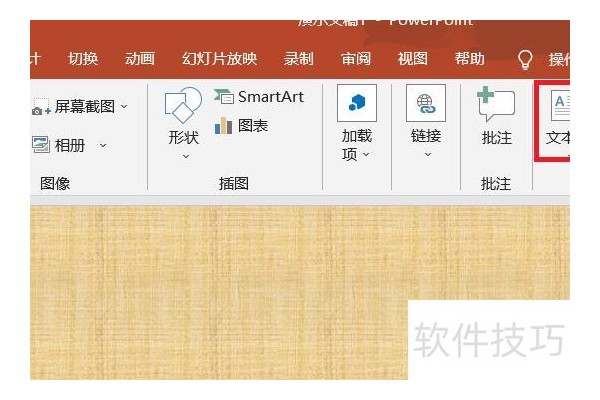Open the 幻灯片放映 tab
The width and height of the screenshot is (600, 400).
(x=219, y=59)
